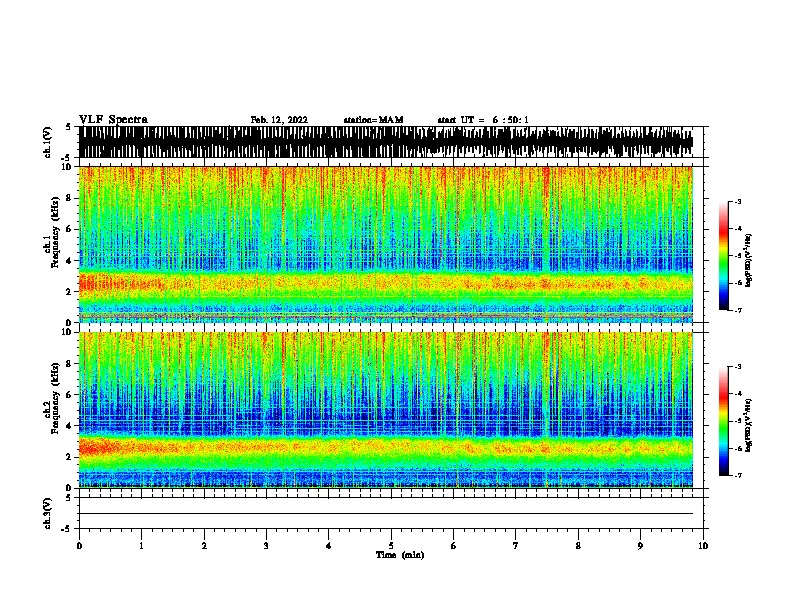Click the -7 label on ch.1 colorbar
The width and height of the screenshot is (792, 612).
738,310
